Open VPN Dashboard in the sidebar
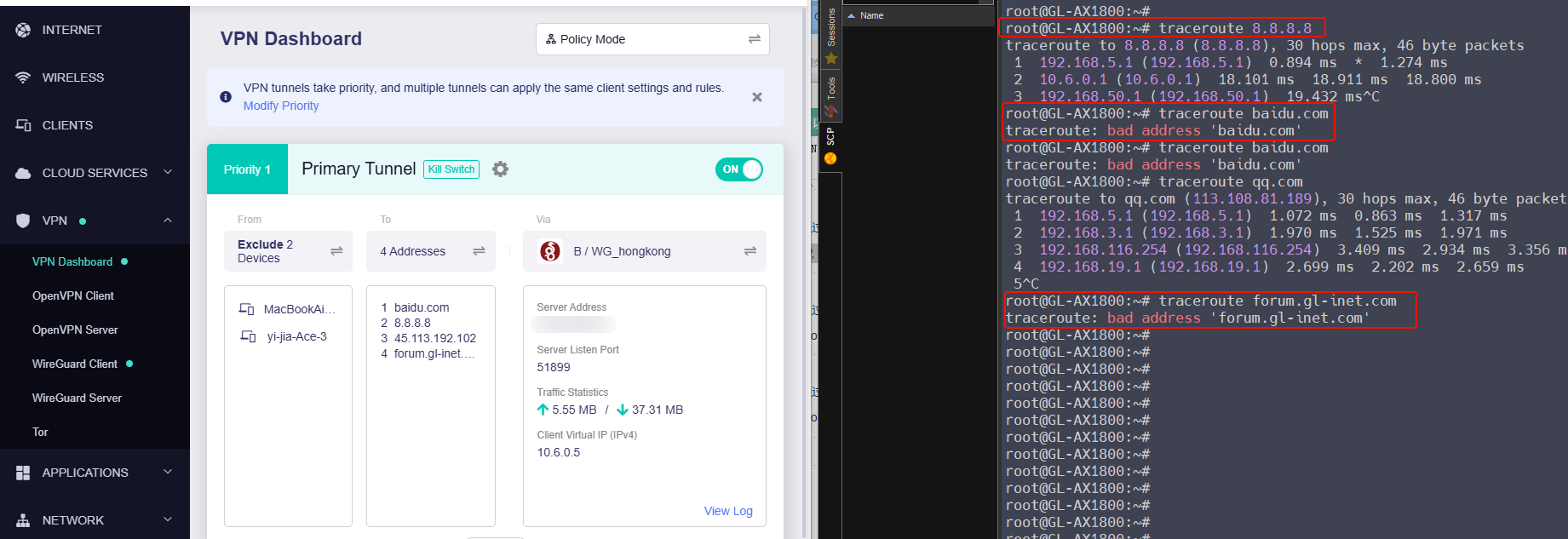The width and height of the screenshot is (1568, 539). 72,261
